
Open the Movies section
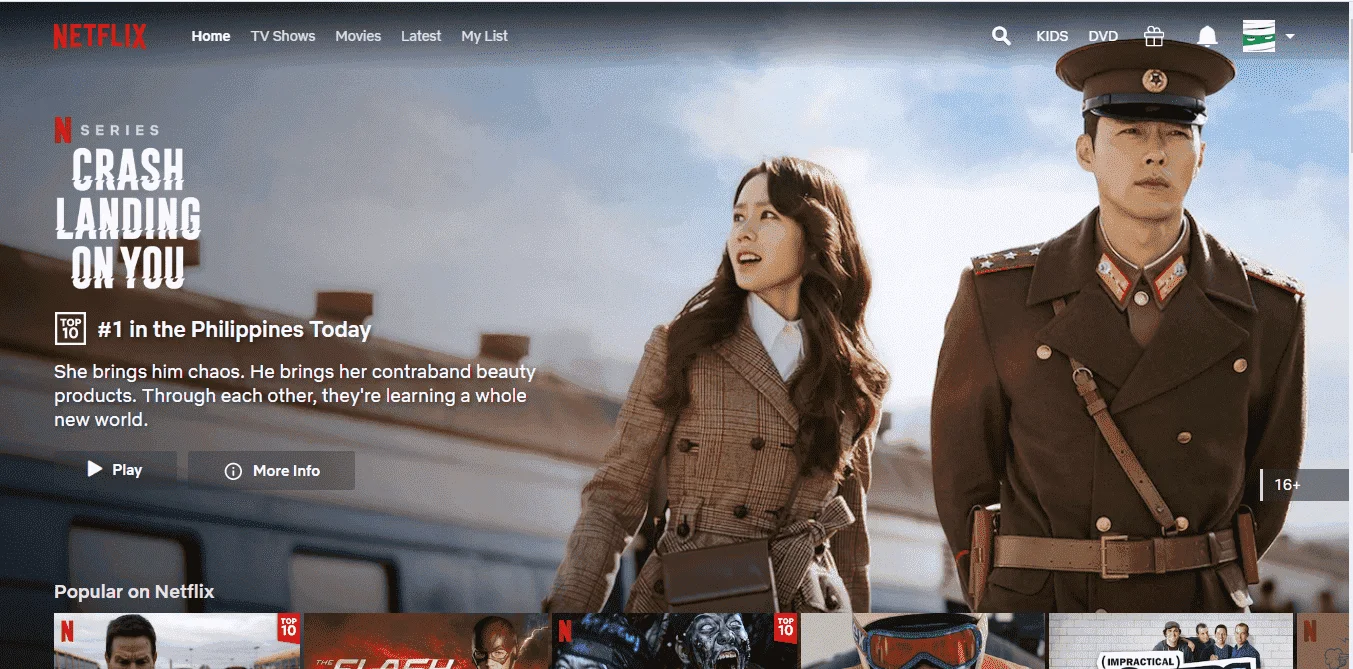(x=358, y=36)
